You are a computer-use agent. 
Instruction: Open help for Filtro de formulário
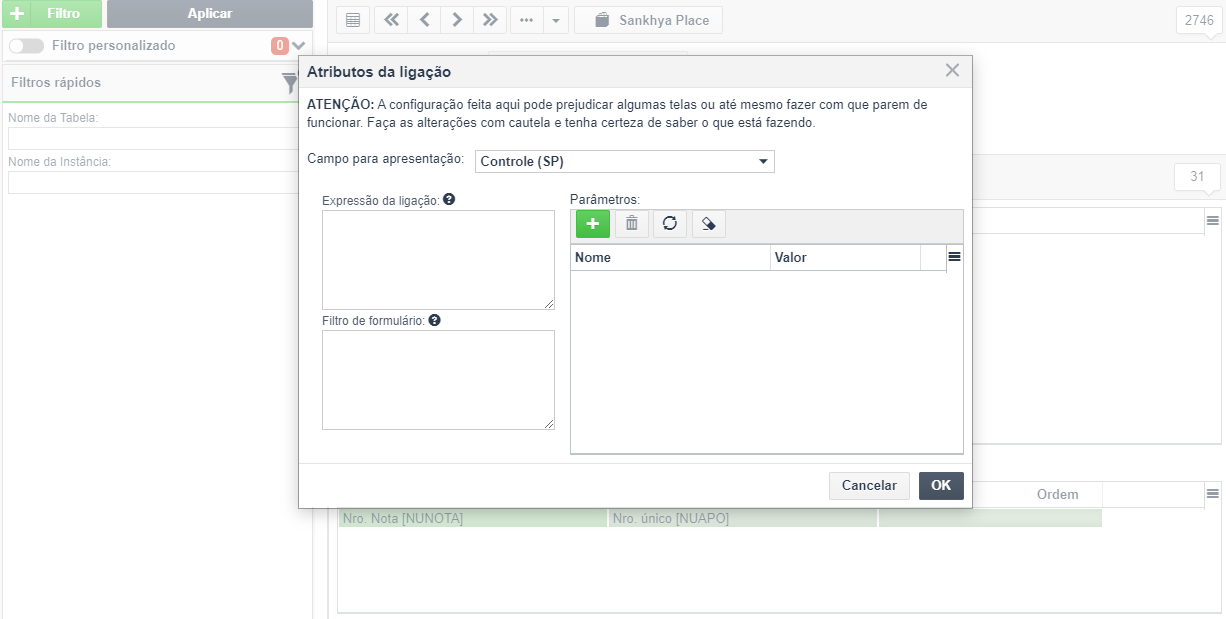(x=434, y=320)
